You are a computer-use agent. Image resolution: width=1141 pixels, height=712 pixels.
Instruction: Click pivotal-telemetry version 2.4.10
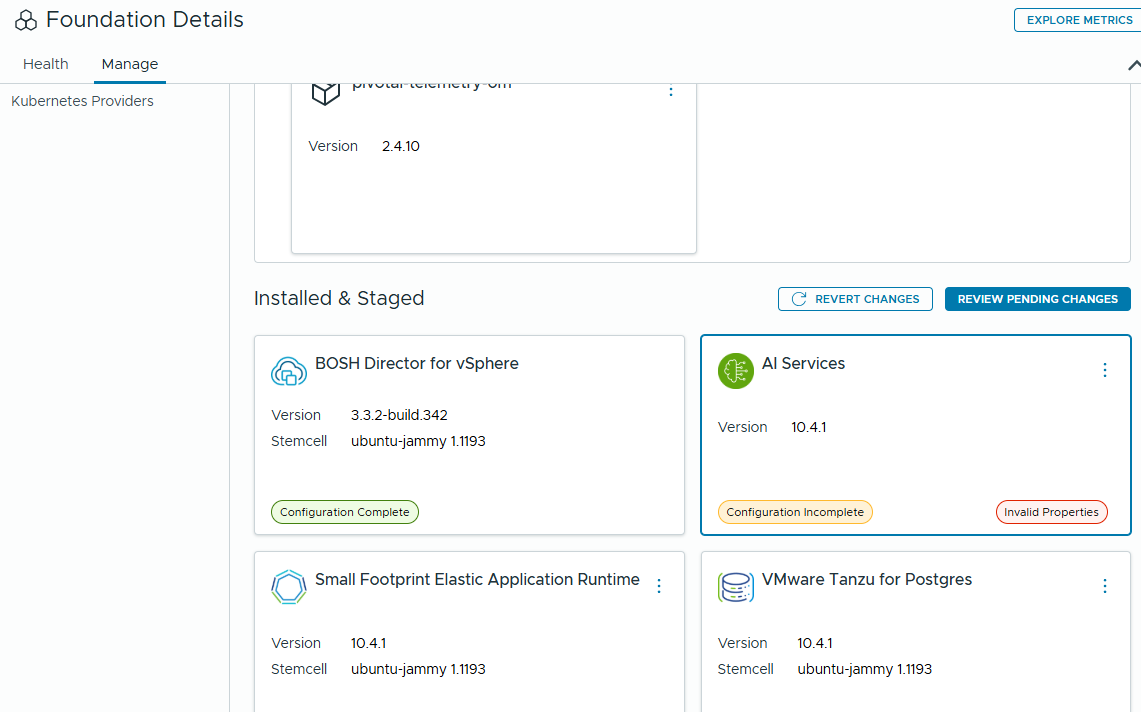(x=400, y=146)
